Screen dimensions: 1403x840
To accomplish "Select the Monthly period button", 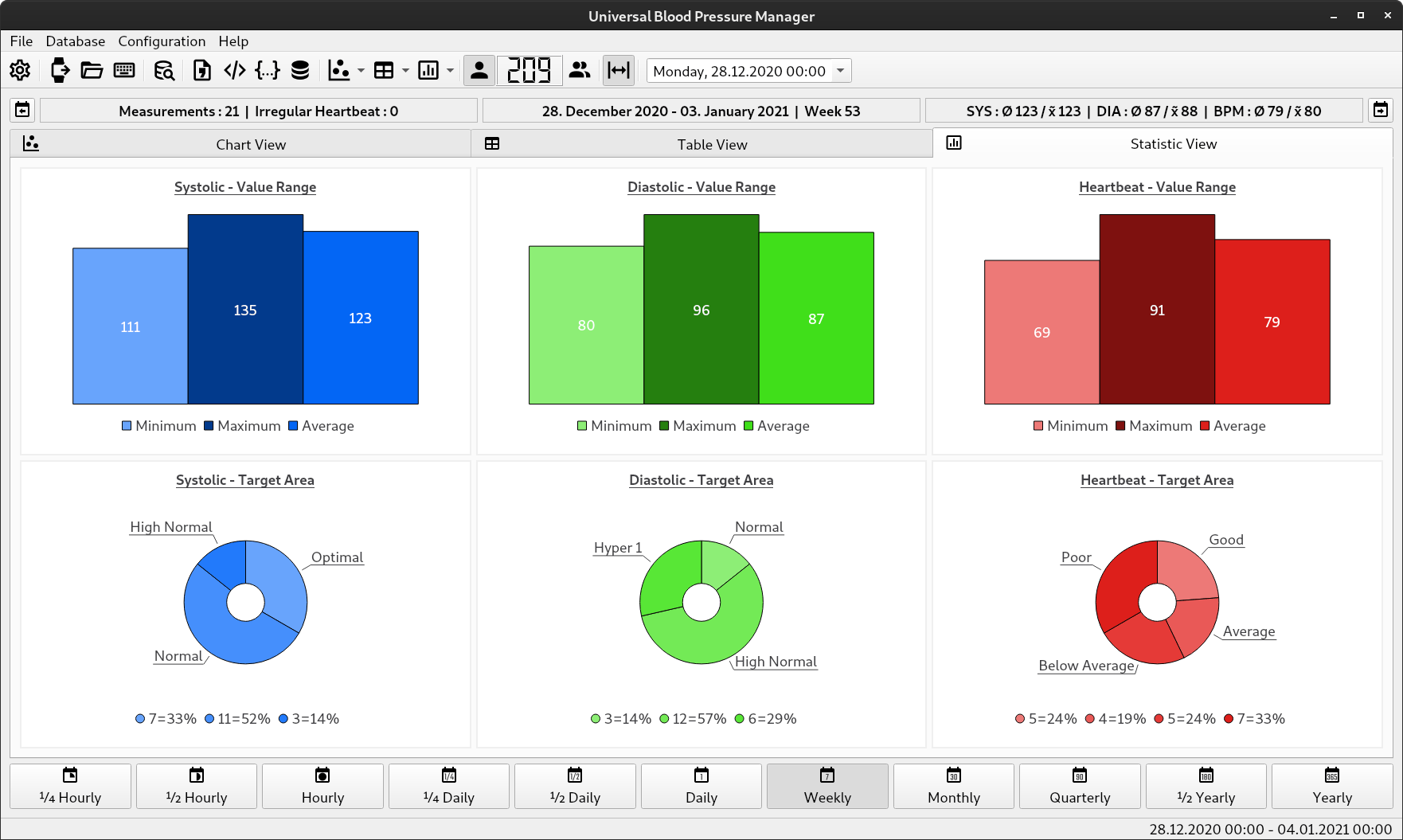I will pyautogui.click(x=954, y=786).
